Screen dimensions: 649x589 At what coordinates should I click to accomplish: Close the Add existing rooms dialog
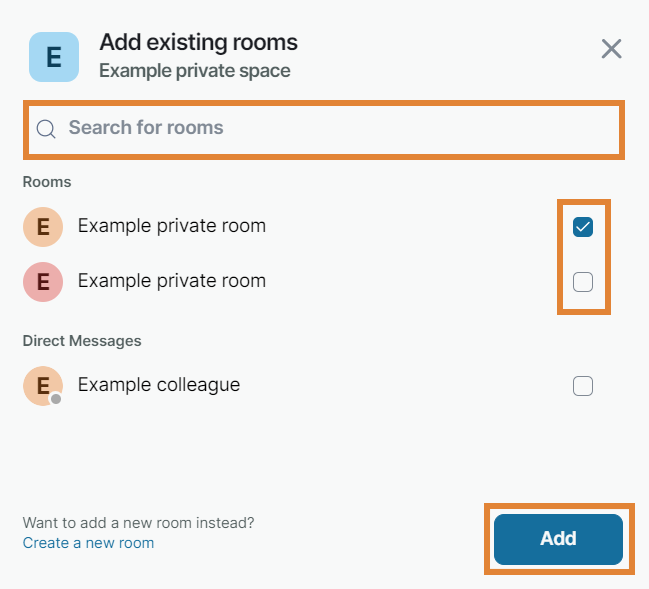[x=611, y=48]
